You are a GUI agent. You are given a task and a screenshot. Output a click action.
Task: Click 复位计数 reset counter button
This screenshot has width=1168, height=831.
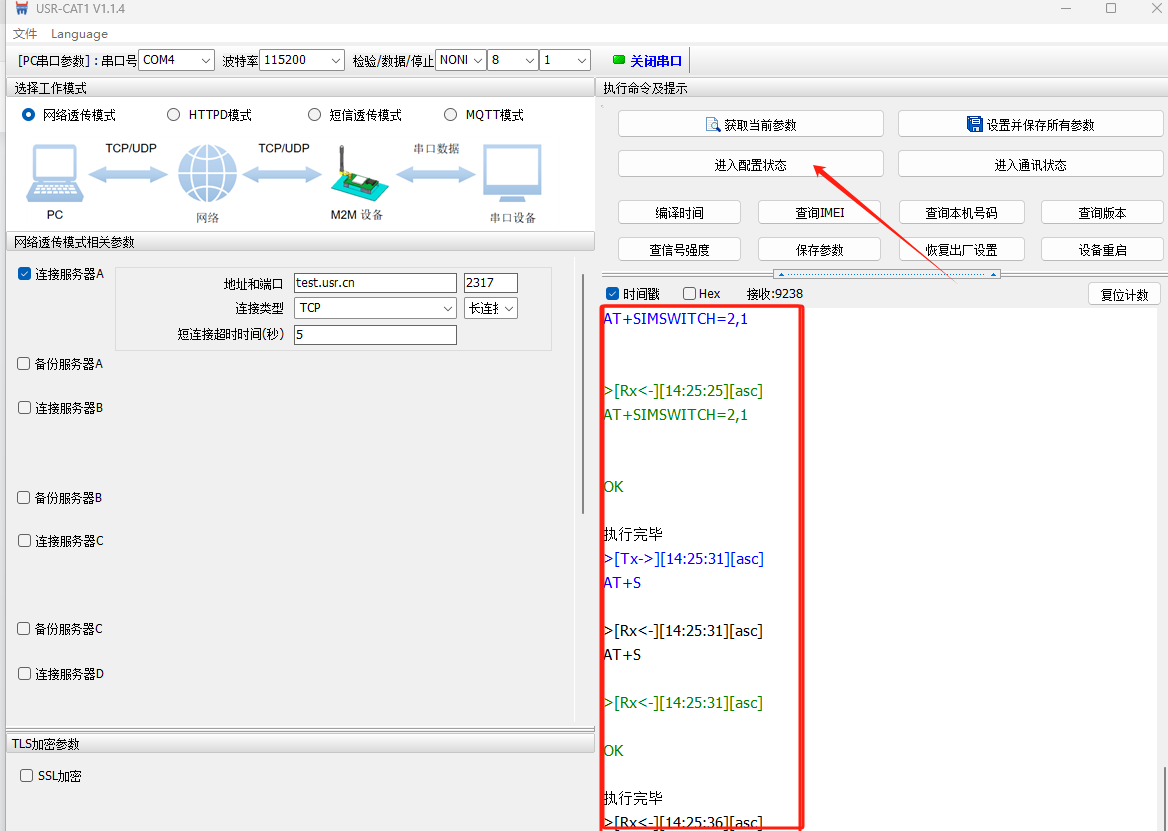(x=1124, y=294)
